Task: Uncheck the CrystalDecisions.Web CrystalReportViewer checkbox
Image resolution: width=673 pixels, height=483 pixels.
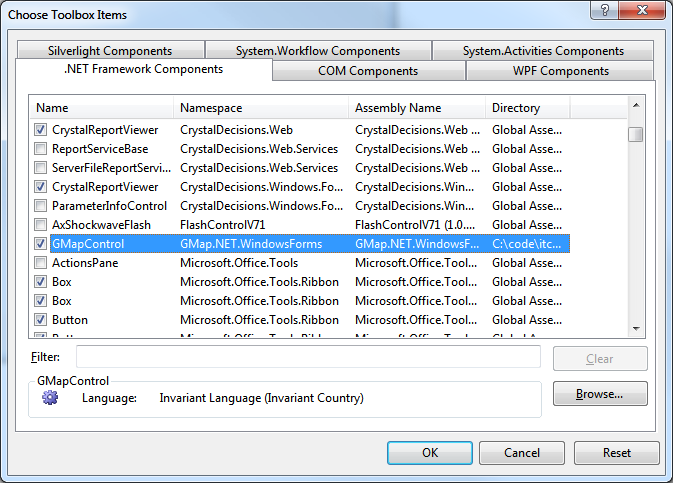Action: tap(40, 130)
